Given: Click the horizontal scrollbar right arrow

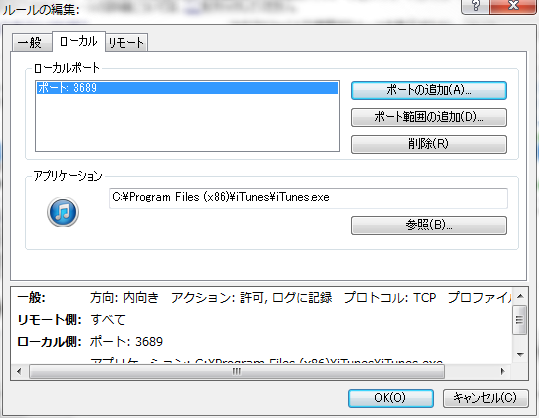Looking at the screenshot, I should click(x=503, y=371).
